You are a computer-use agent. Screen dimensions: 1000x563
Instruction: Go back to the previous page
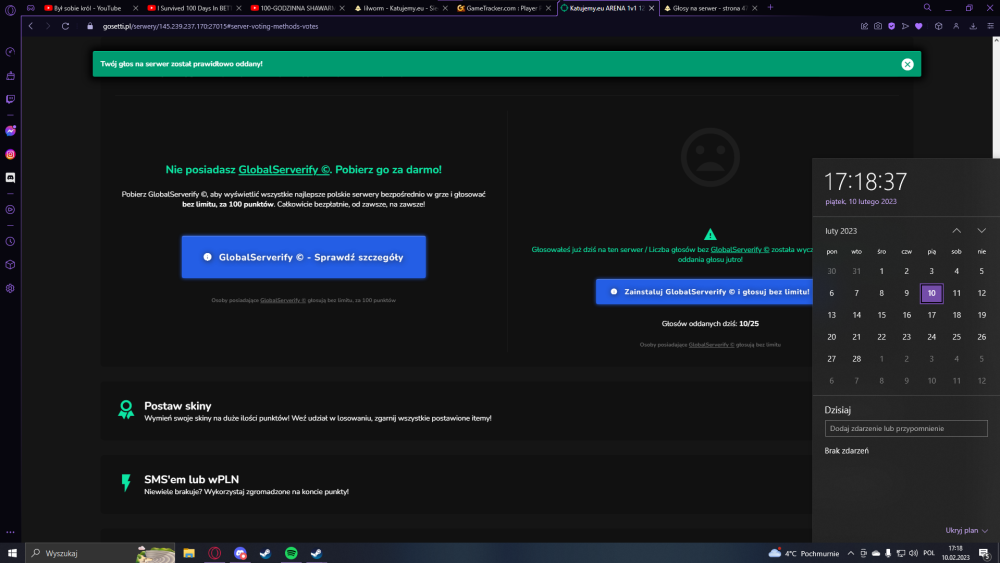click(x=31, y=26)
